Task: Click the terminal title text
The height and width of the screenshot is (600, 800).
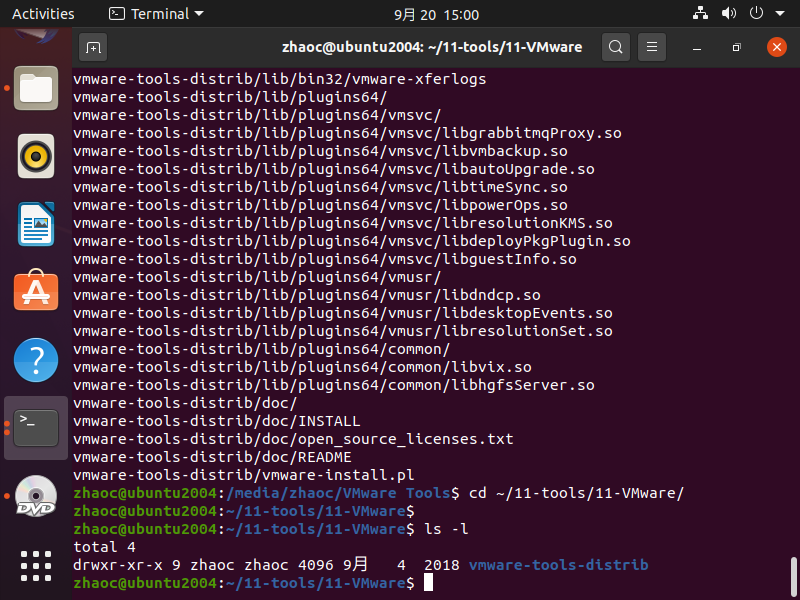Action: [432, 47]
